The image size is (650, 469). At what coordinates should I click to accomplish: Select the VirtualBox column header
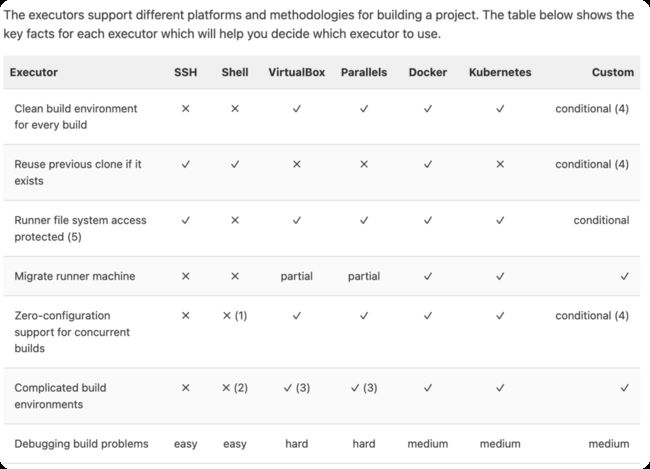click(296, 72)
